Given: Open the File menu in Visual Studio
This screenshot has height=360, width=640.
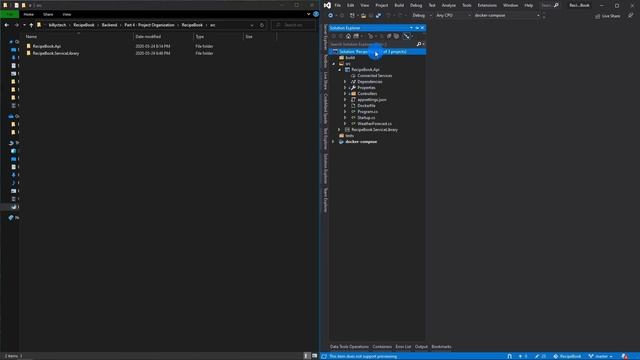Looking at the screenshot, I should click(x=338, y=5).
